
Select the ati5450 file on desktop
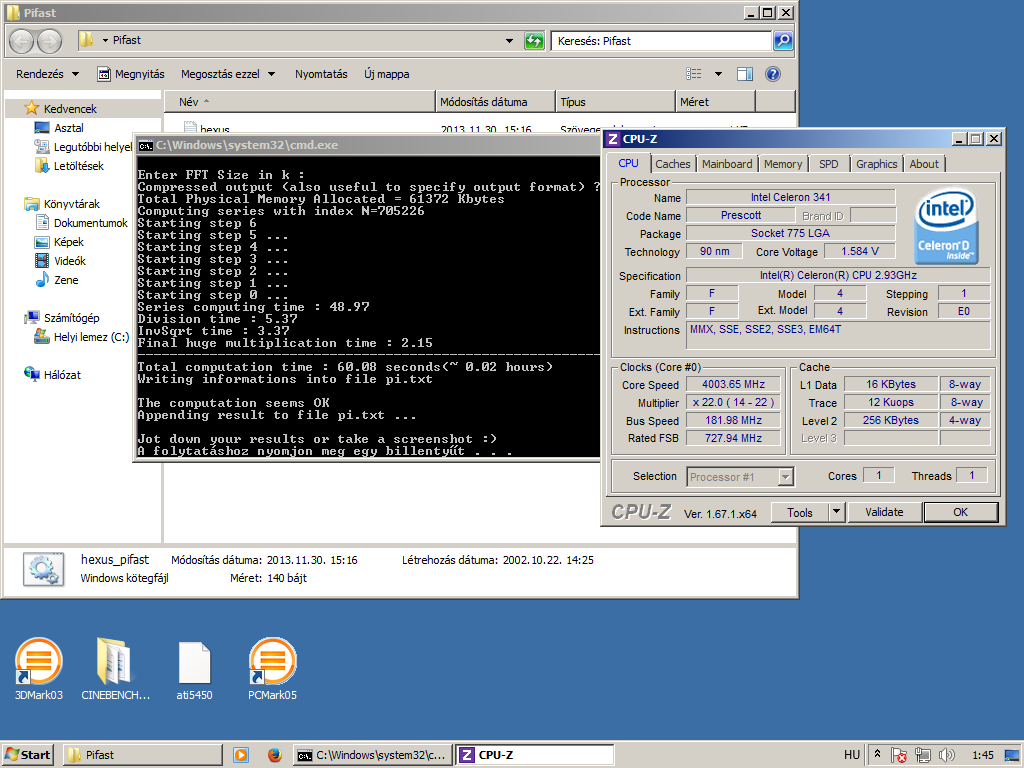coord(194,669)
